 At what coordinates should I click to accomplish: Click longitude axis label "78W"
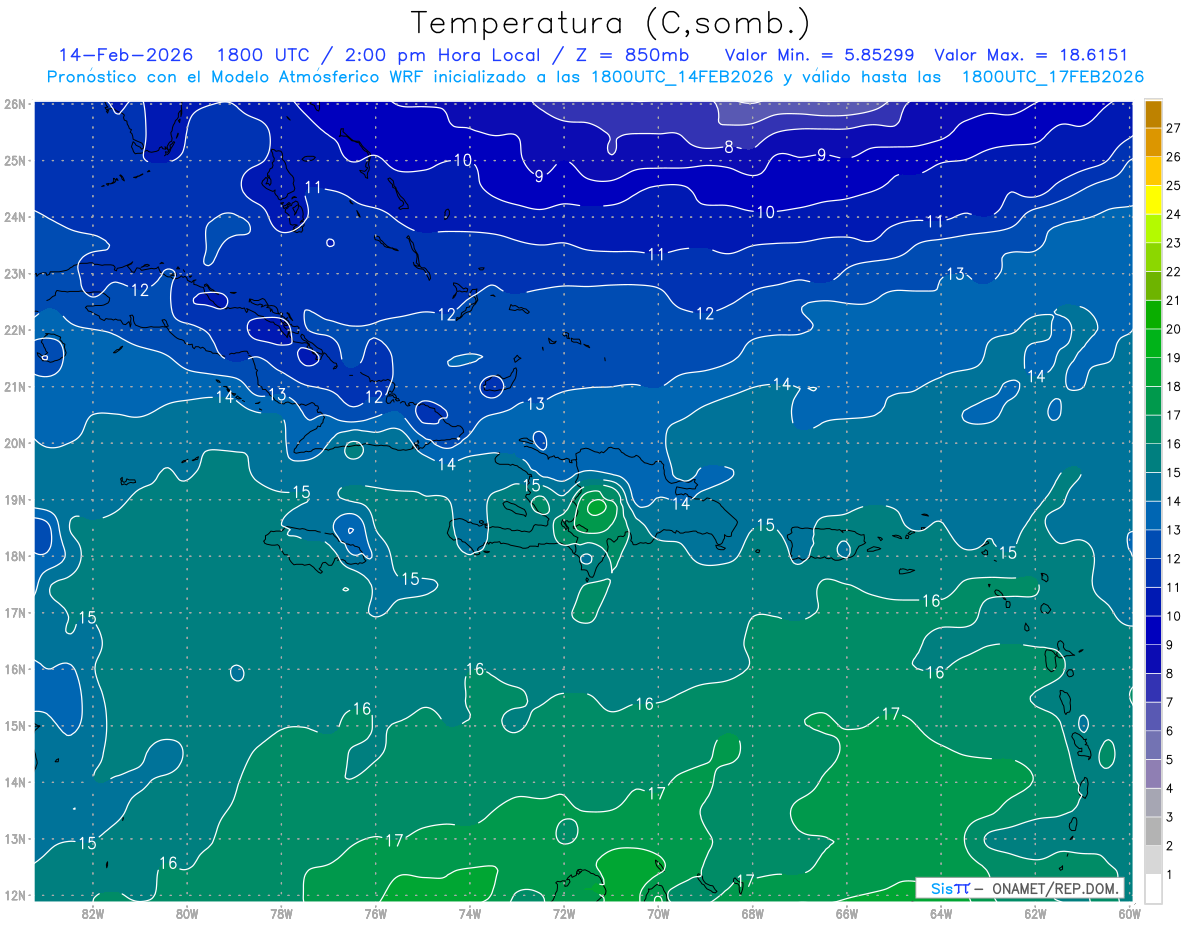[281, 912]
